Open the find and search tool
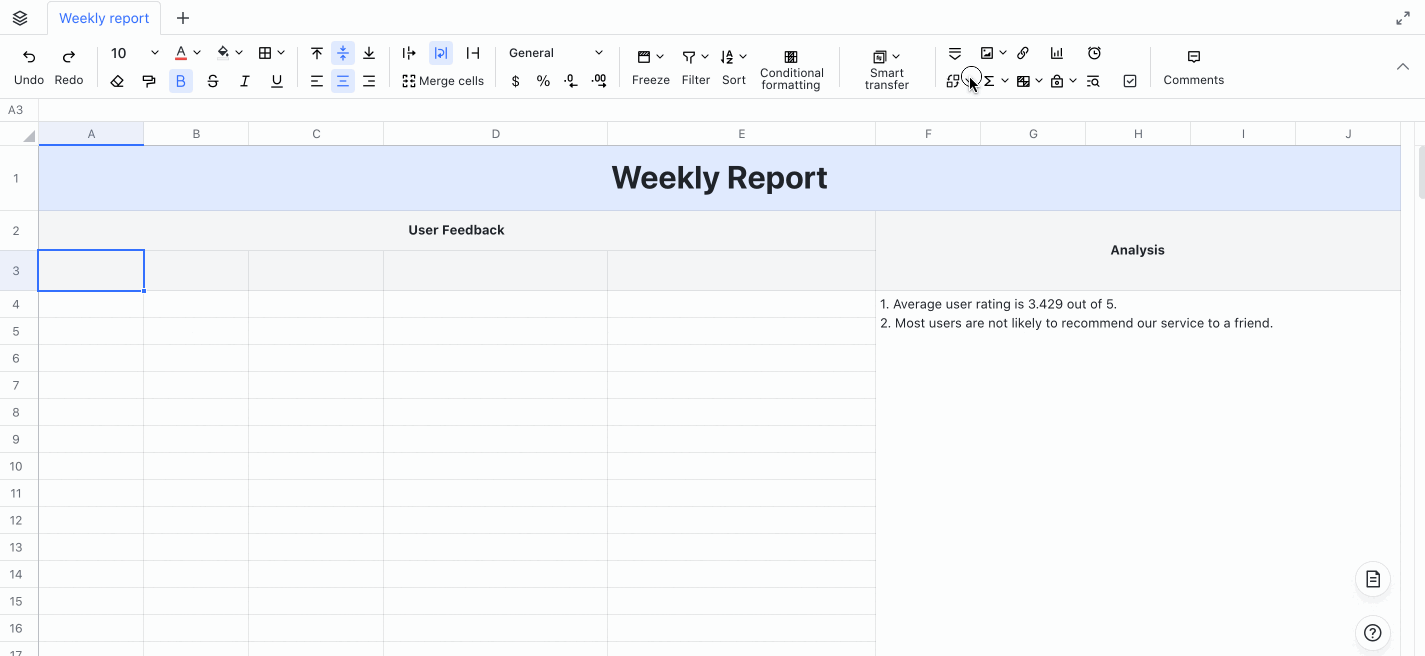 point(1093,81)
